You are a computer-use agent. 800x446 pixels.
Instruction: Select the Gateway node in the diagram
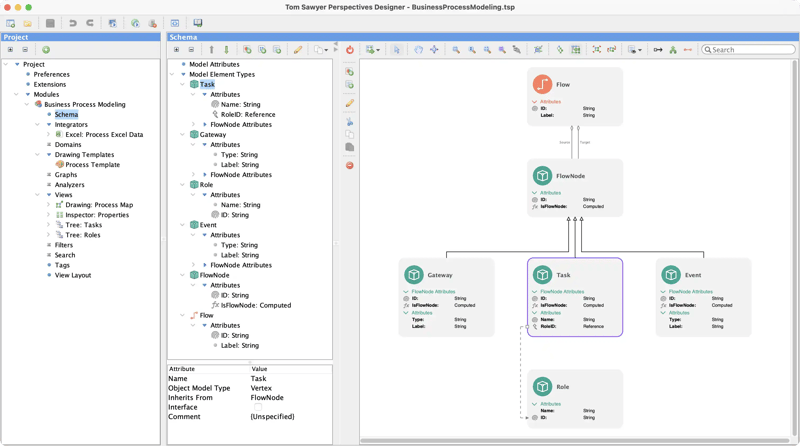[x=446, y=297]
